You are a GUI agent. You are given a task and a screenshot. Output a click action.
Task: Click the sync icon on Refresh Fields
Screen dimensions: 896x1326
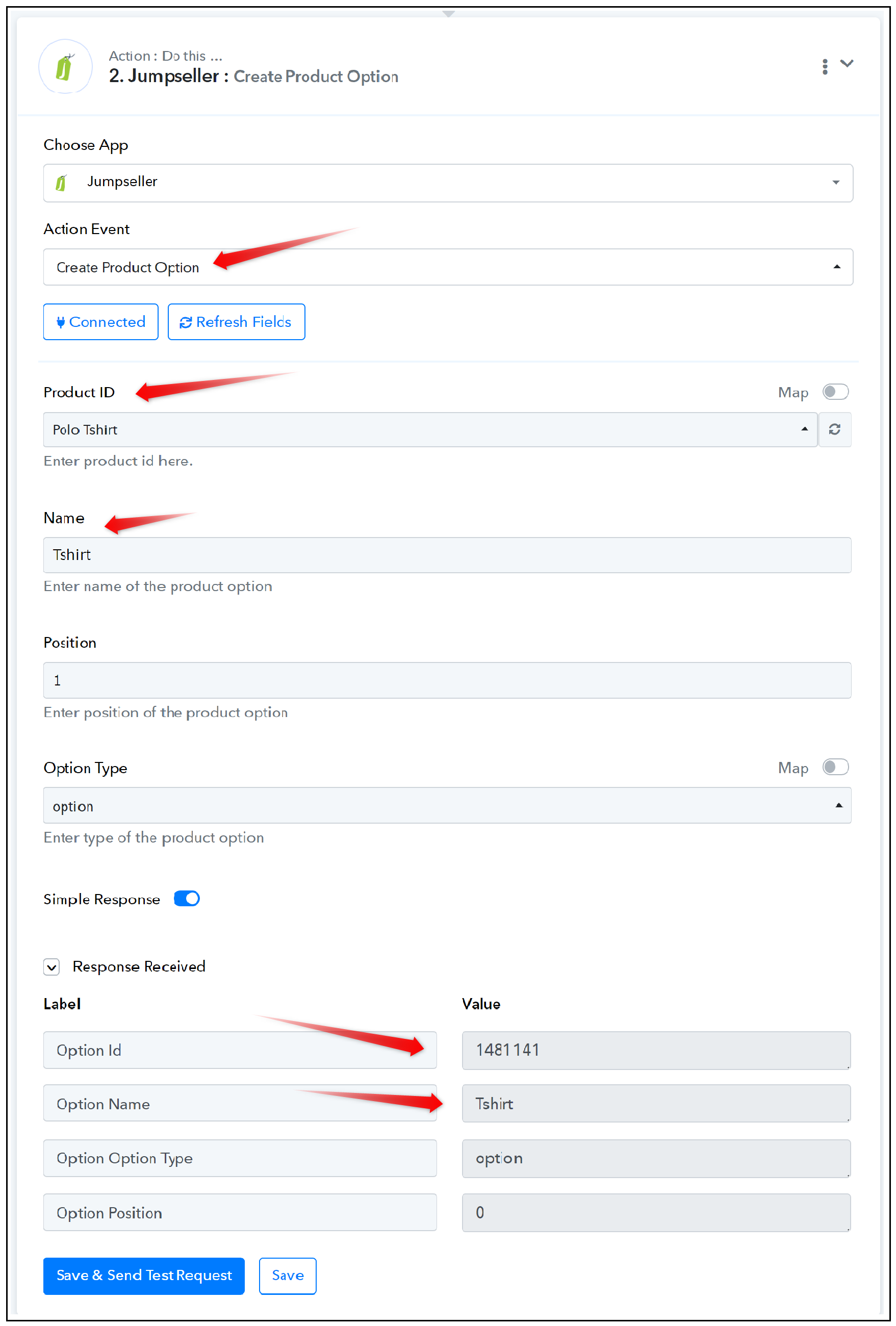(x=186, y=322)
